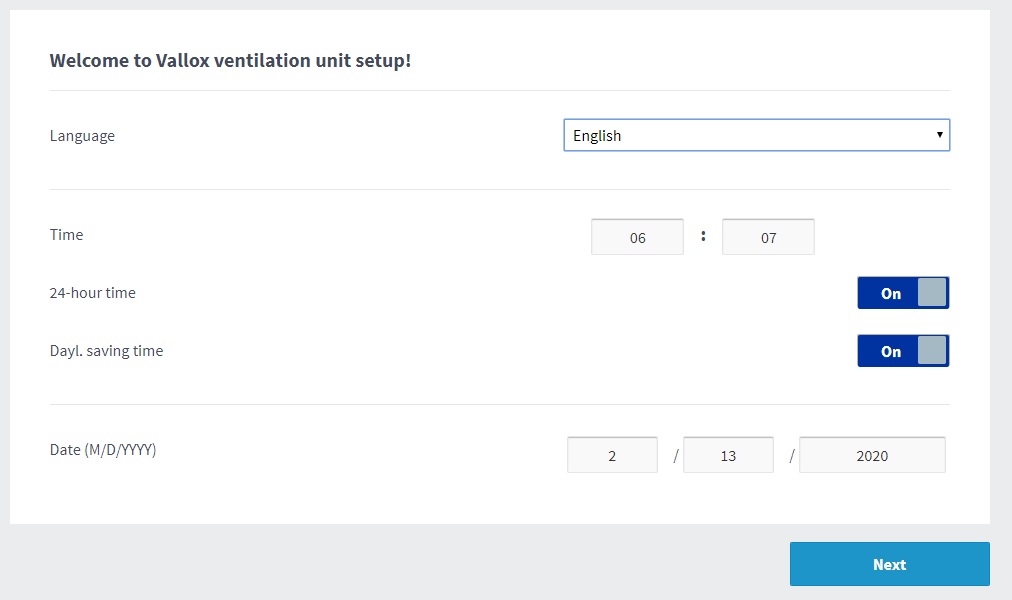Click the Dayl. saving time label
The image size is (1012, 600).
tap(106, 351)
